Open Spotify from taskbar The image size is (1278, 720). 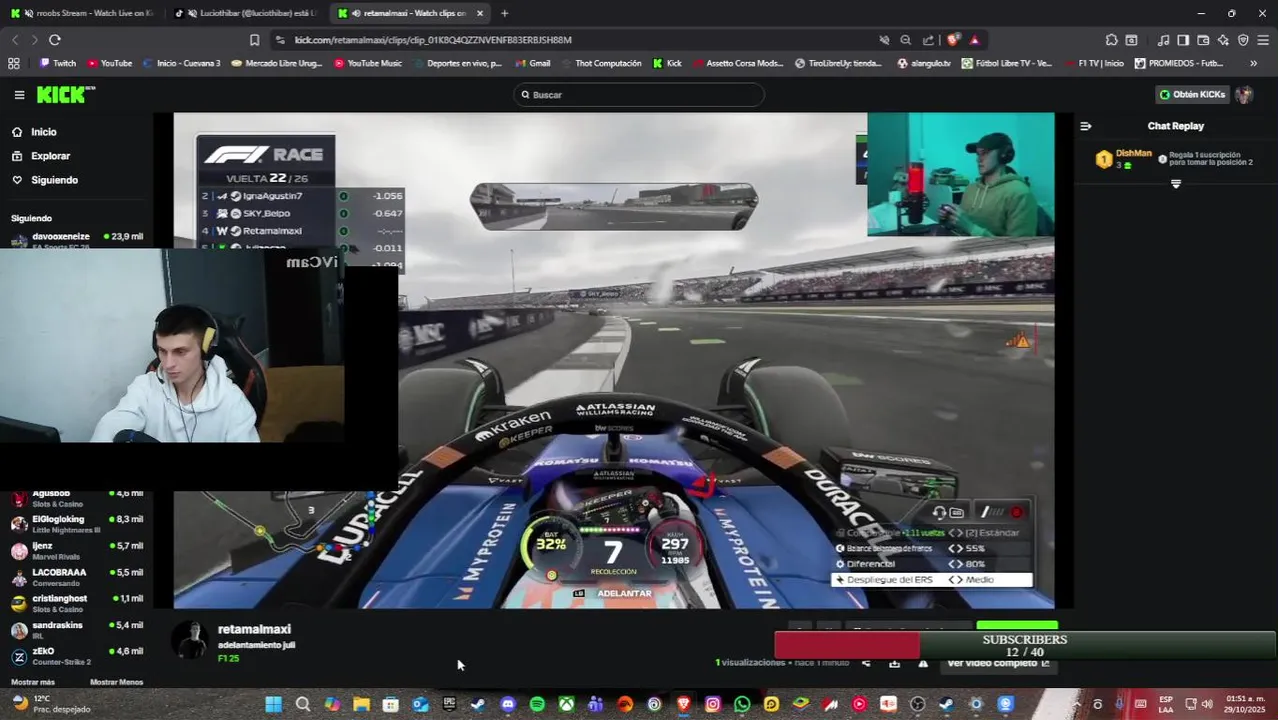pos(537,704)
